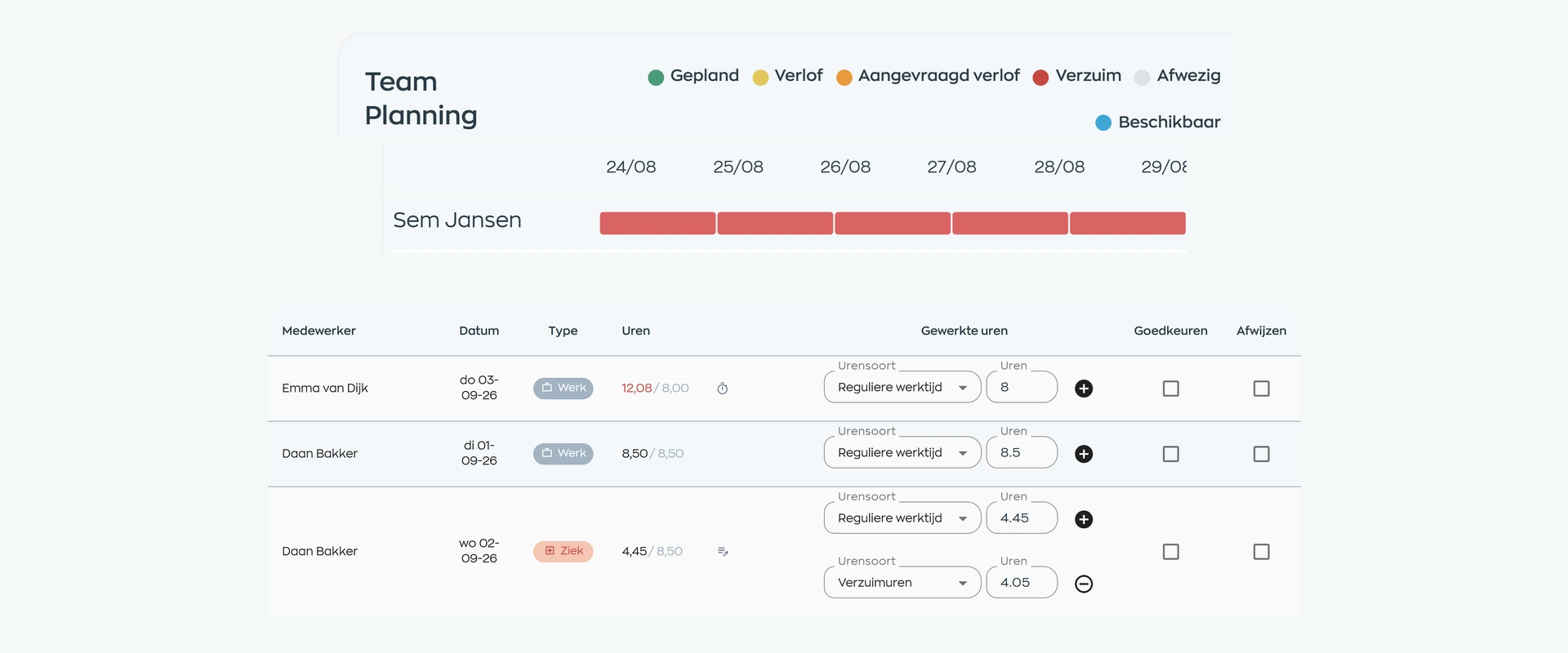Screen dimensions: 1568x653
Task: Click the Aangevraagd verlof orange legend dot
Action: 844,78
